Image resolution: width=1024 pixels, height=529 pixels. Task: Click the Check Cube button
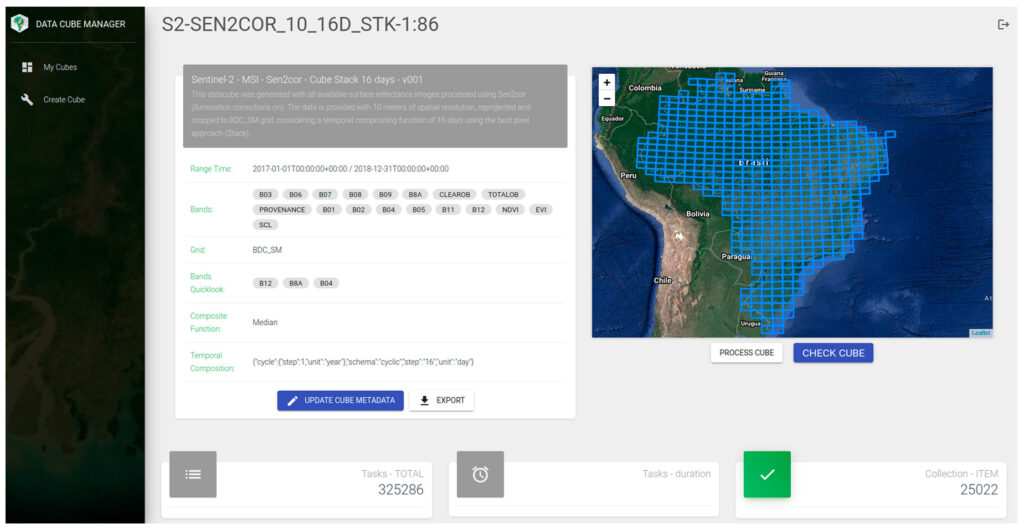(x=833, y=353)
